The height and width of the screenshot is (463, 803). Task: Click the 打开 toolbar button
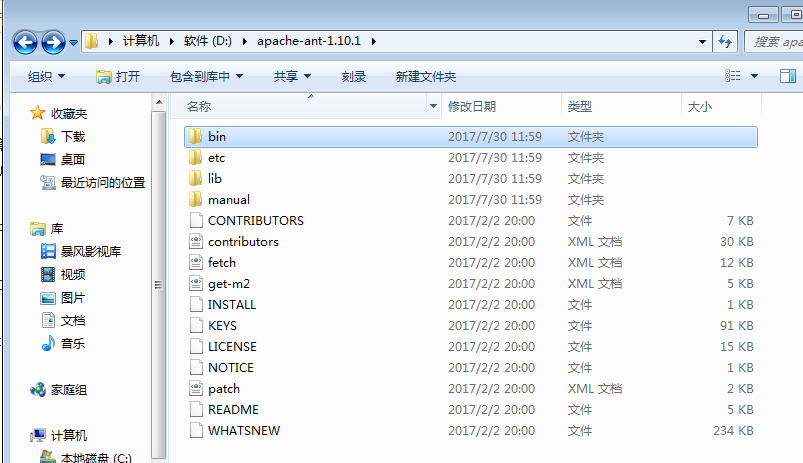coord(118,77)
